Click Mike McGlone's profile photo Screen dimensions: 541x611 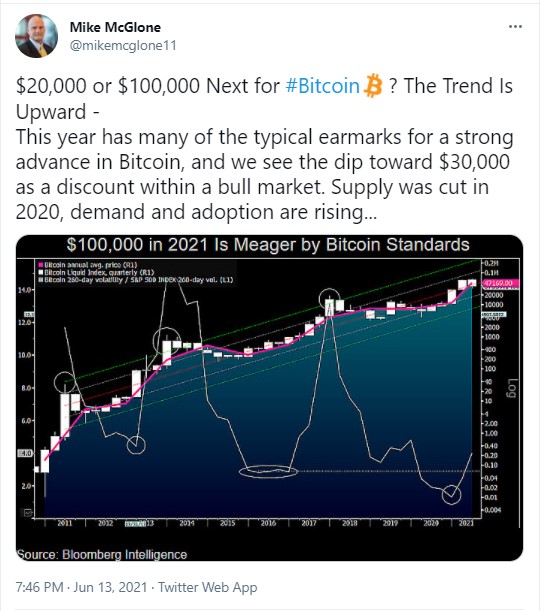click(36, 36)
